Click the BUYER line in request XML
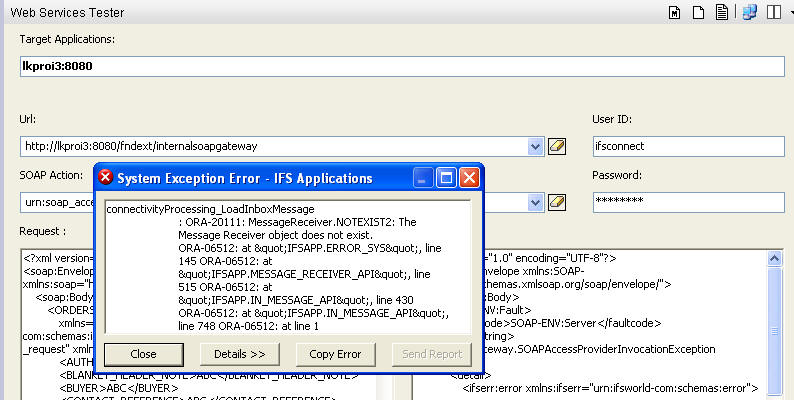Viewport: 794px width, 400px height. coord(119,388)
